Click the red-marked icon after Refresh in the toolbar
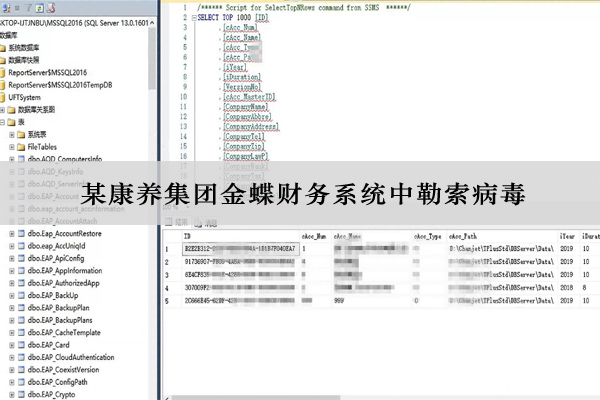Viewport: 600px width, 400px height. coord(51,7)
